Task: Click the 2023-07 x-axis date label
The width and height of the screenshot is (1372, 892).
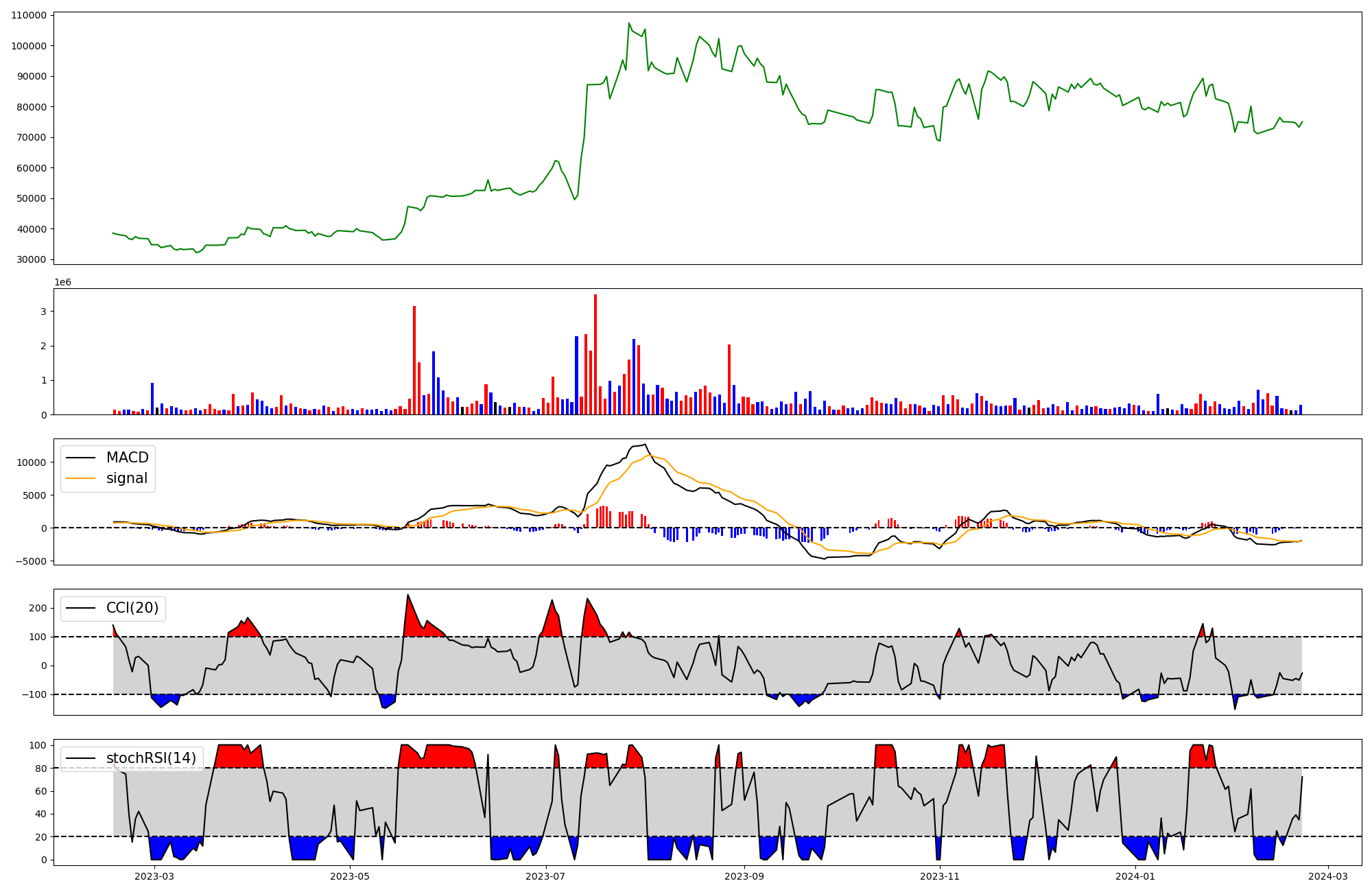Action: (x=545, y=876)
